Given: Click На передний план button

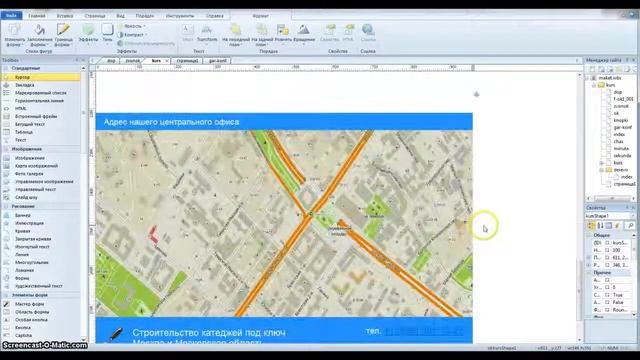Looking at the screenshot, I should coord(236,35).
